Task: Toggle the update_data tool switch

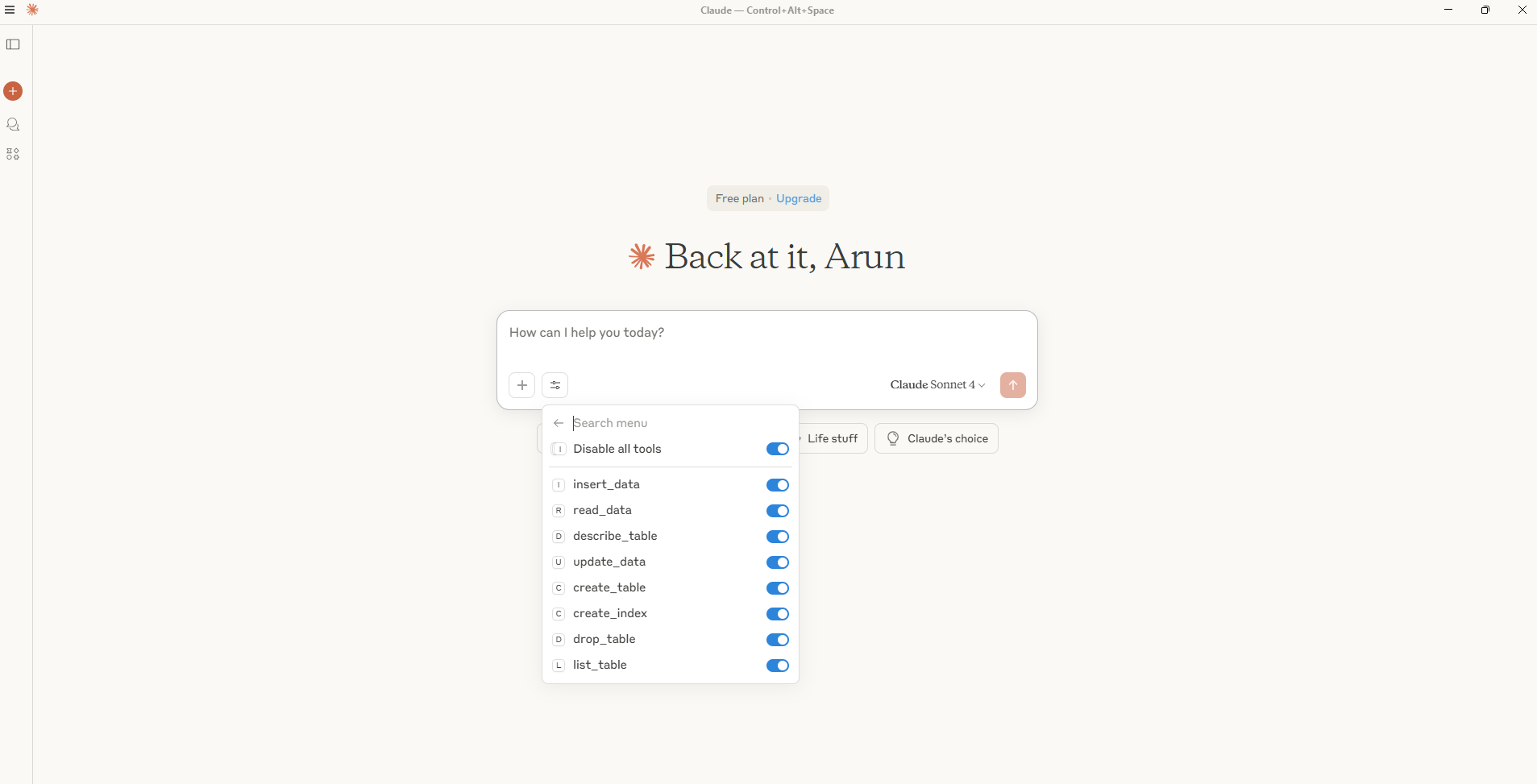Action: pos(778,562)
